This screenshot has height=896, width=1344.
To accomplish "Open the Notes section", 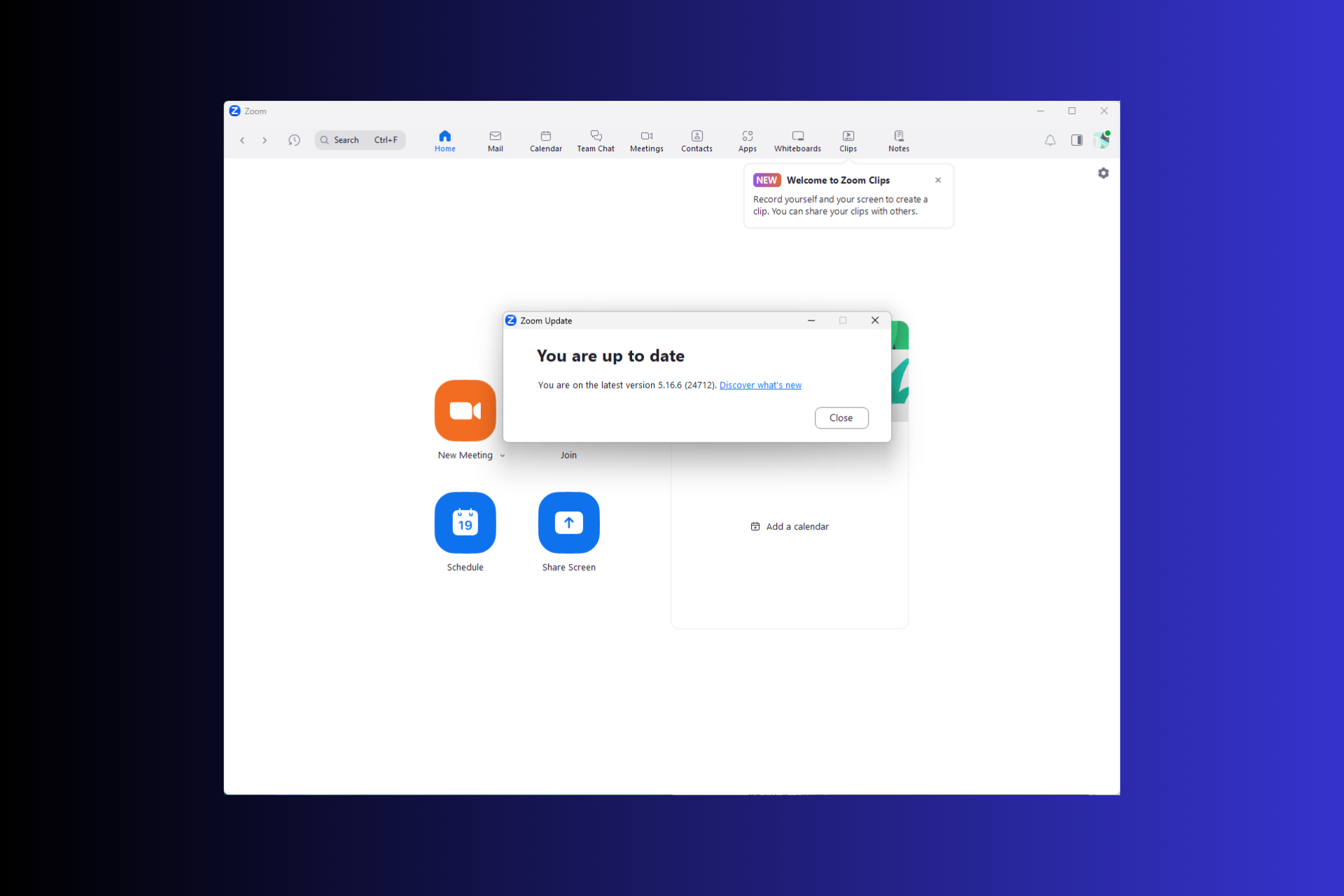I will click(x=898, y=140).
